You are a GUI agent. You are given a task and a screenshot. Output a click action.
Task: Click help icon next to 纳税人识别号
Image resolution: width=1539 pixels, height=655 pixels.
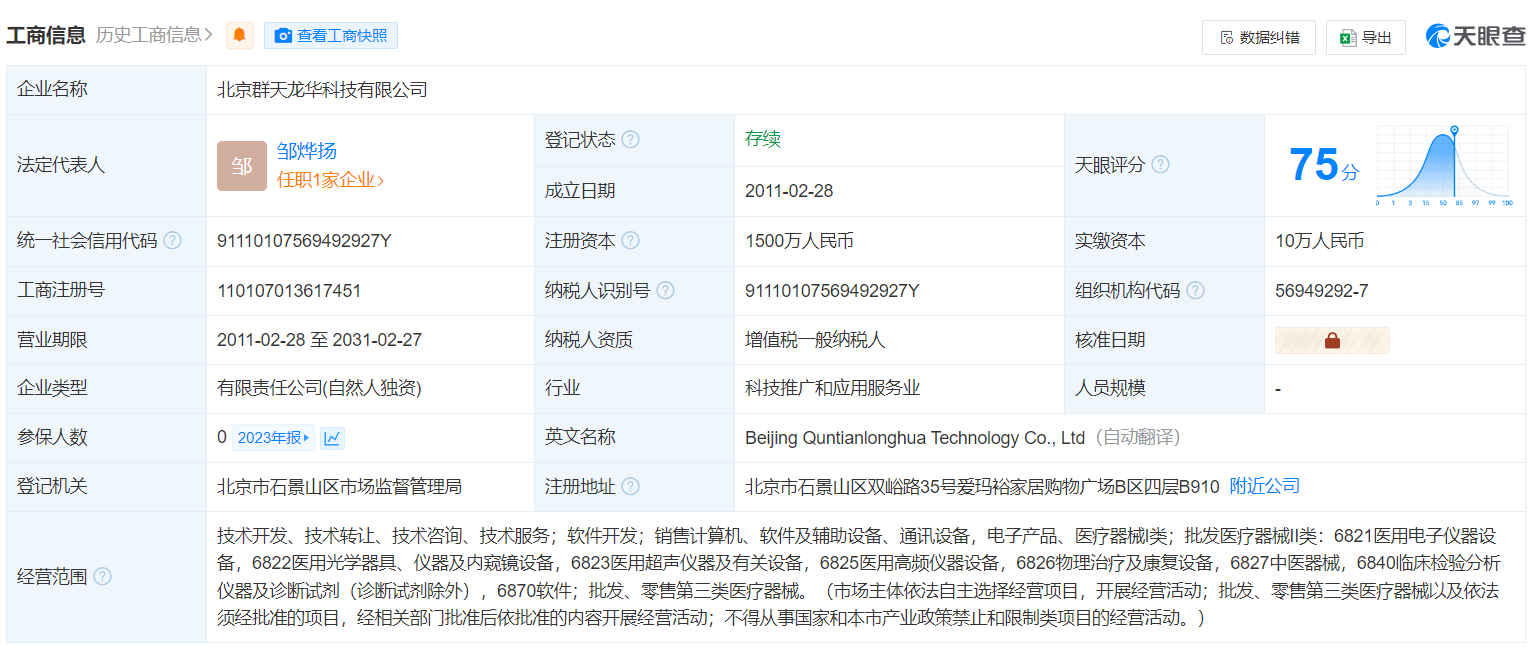665,291
